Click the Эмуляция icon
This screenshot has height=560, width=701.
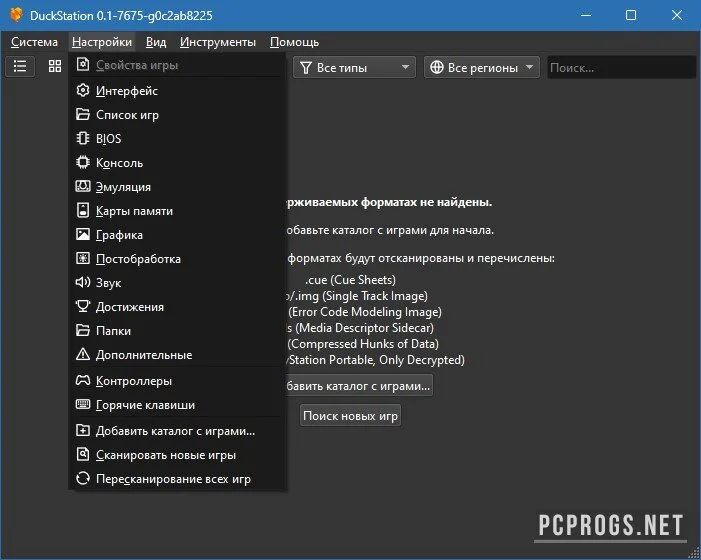coord(83,186)
